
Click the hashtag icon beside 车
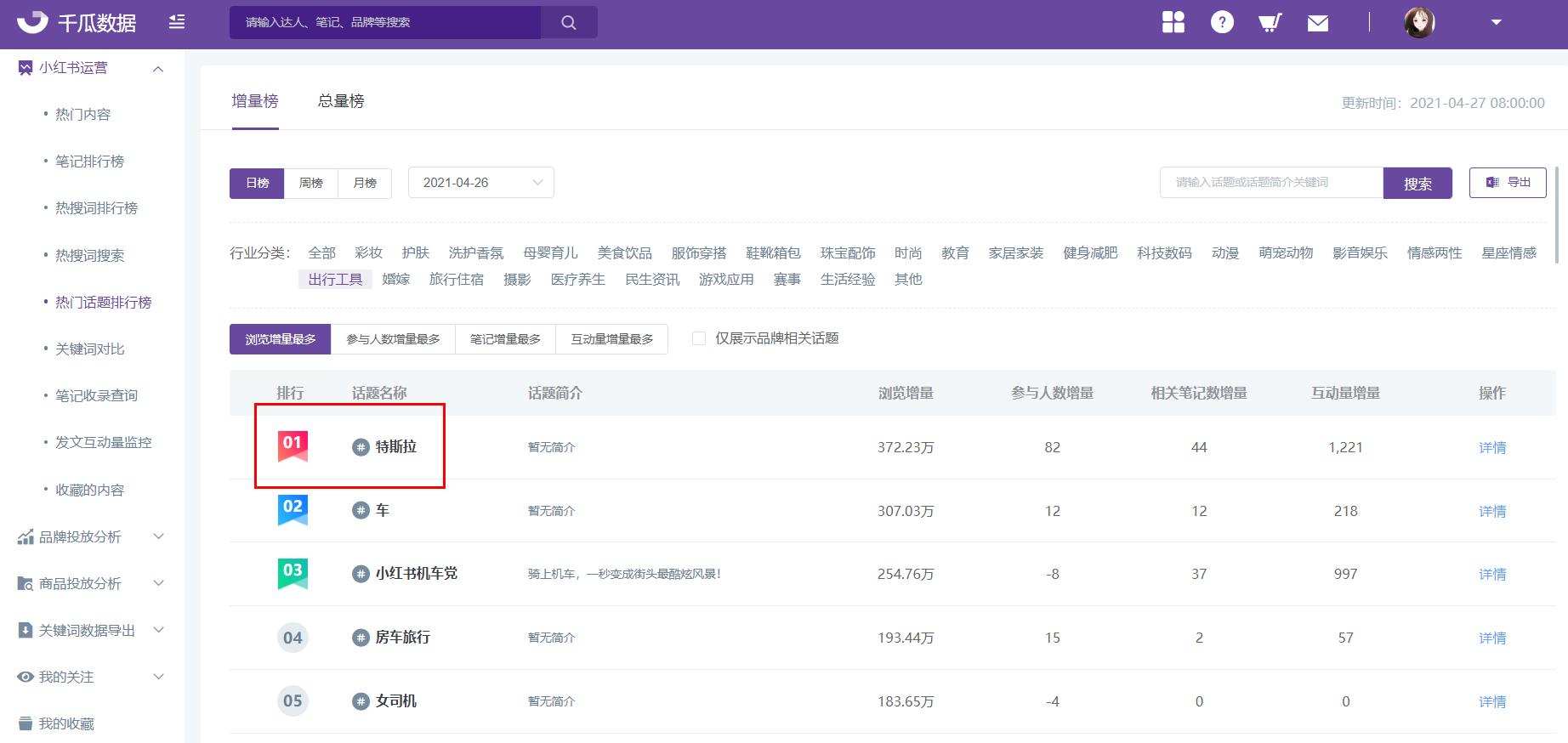point(361,510)
